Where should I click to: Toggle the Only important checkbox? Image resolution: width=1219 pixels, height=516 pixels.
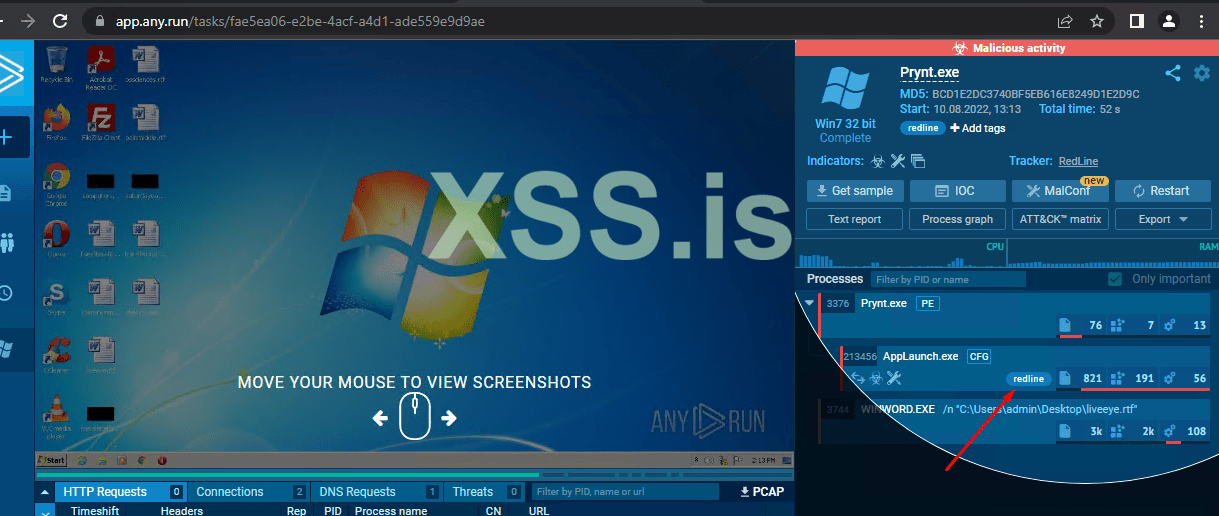click(1115, 279)
